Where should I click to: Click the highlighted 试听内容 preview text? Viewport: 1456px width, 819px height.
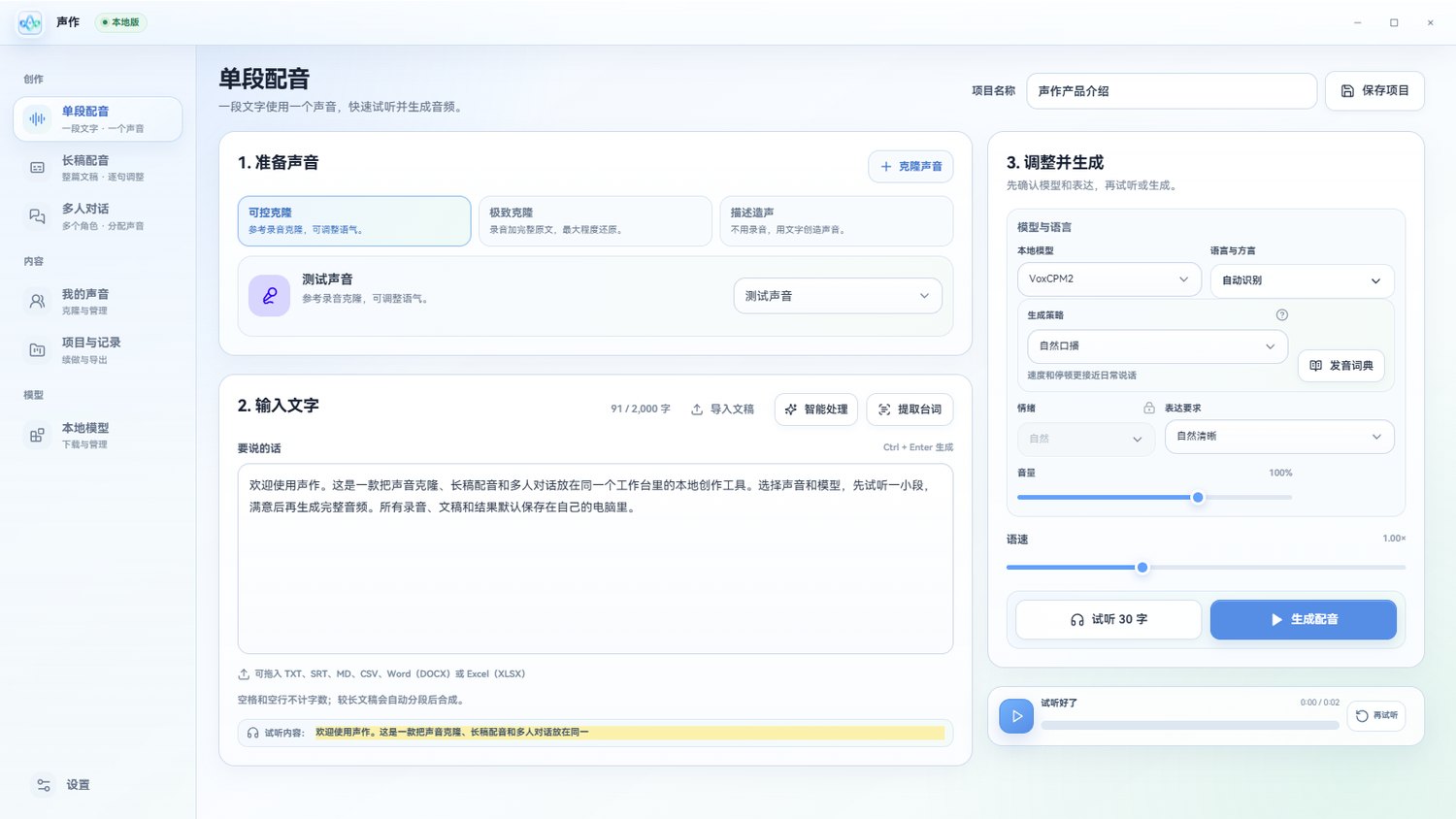pos(629,733)
